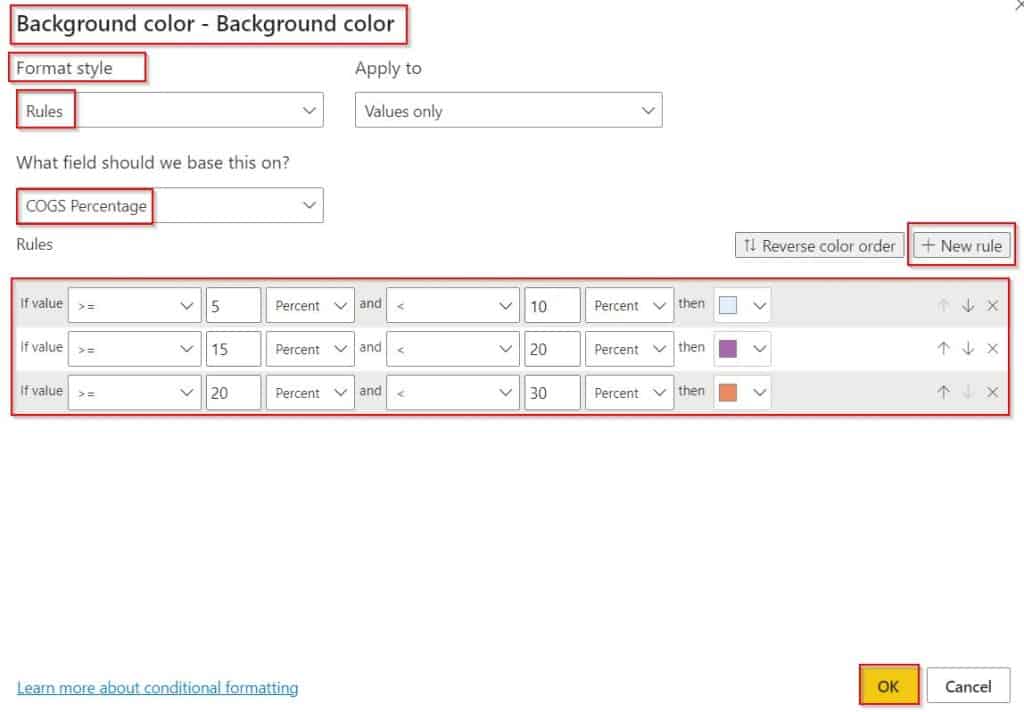Click the third rule's lower value 20 field
1024x712 pixels.
click(234, 393)
